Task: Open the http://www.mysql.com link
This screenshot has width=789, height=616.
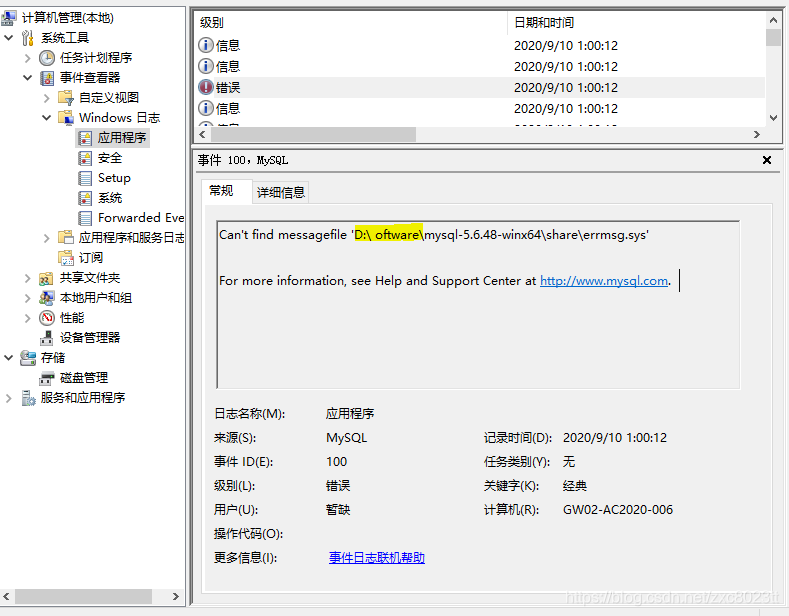Action: click(604, 281)
